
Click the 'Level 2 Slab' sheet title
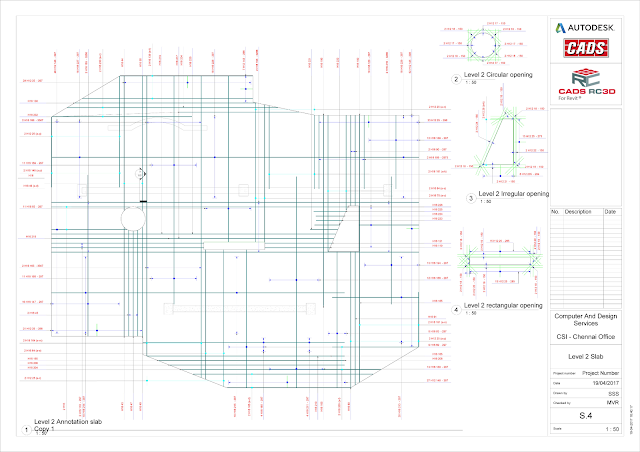pyautogui.click(x=586, y=356)
